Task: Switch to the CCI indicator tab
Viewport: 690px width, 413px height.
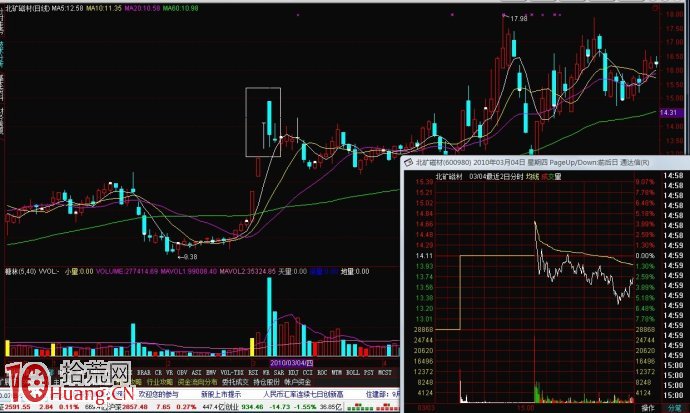Action: [x=308, y=373]
